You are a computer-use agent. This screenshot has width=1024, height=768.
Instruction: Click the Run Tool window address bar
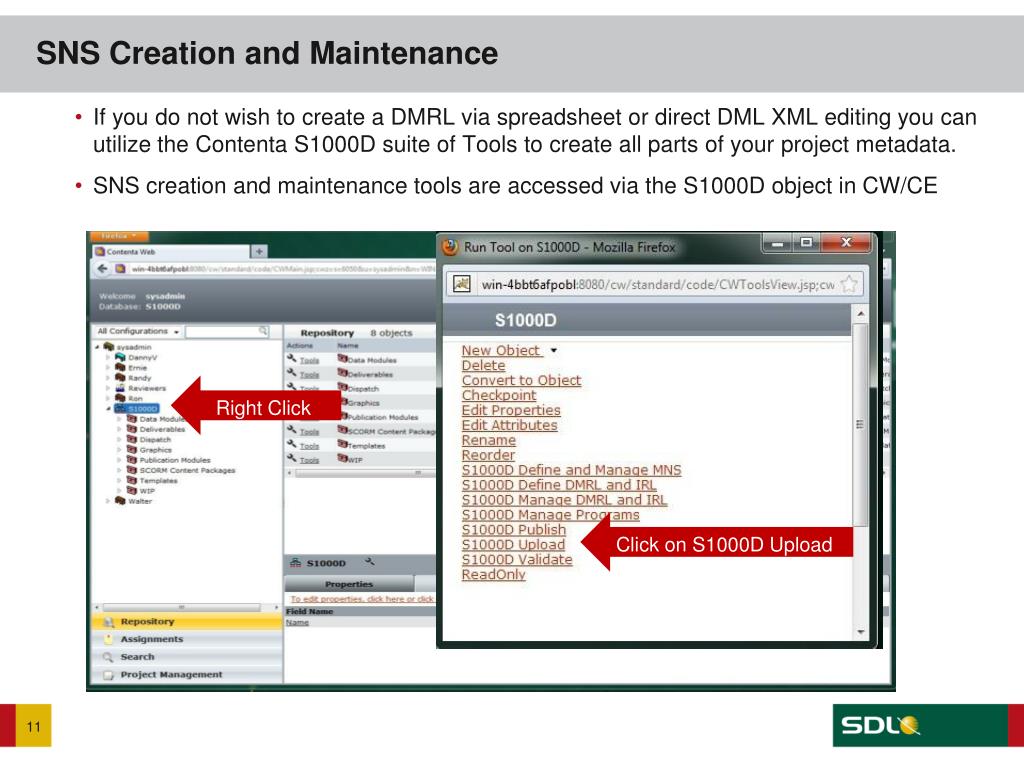coord(655,284)
